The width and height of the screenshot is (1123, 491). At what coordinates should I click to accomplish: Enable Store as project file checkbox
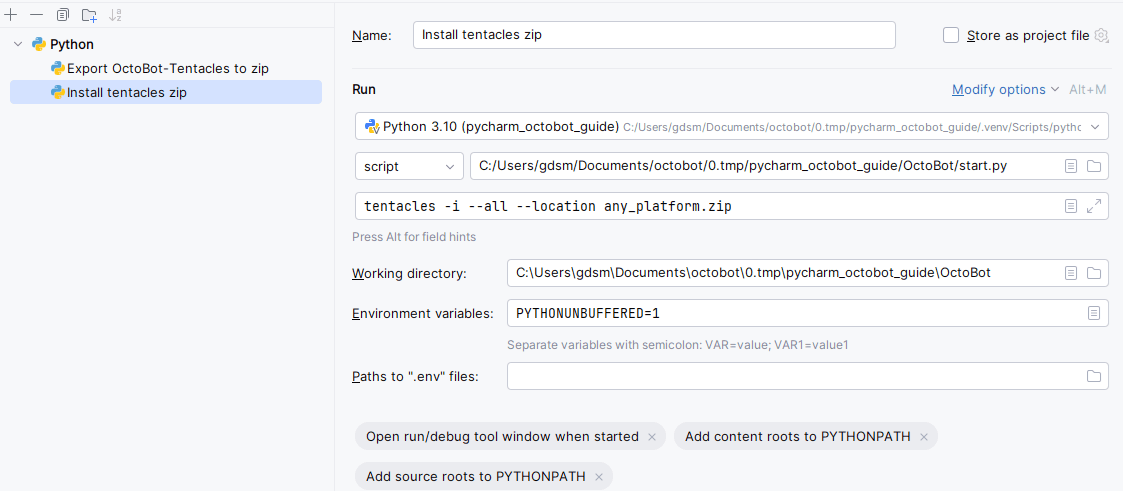tap(951, 35)
